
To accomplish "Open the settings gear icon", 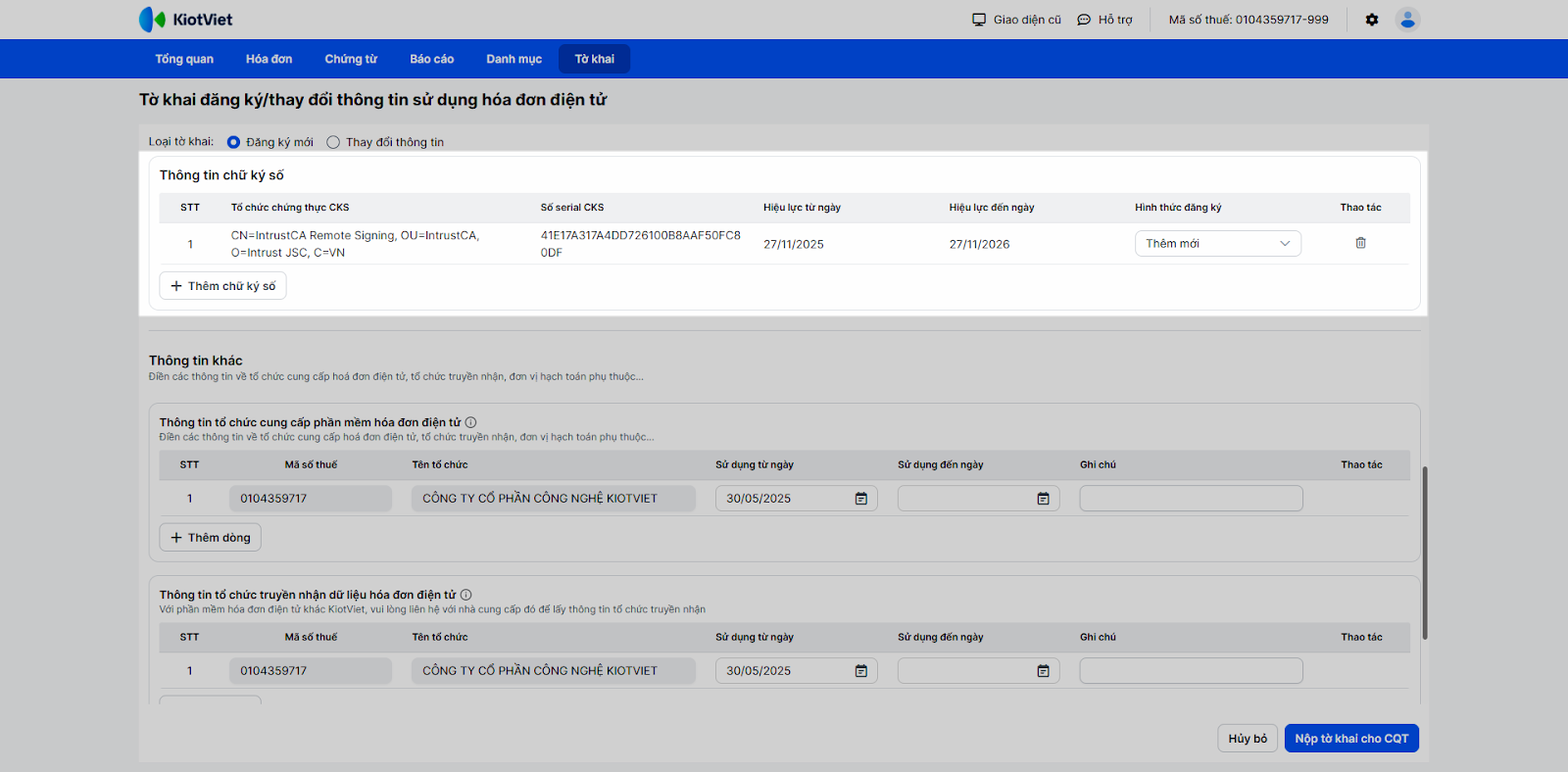I will pos(1372,20).
